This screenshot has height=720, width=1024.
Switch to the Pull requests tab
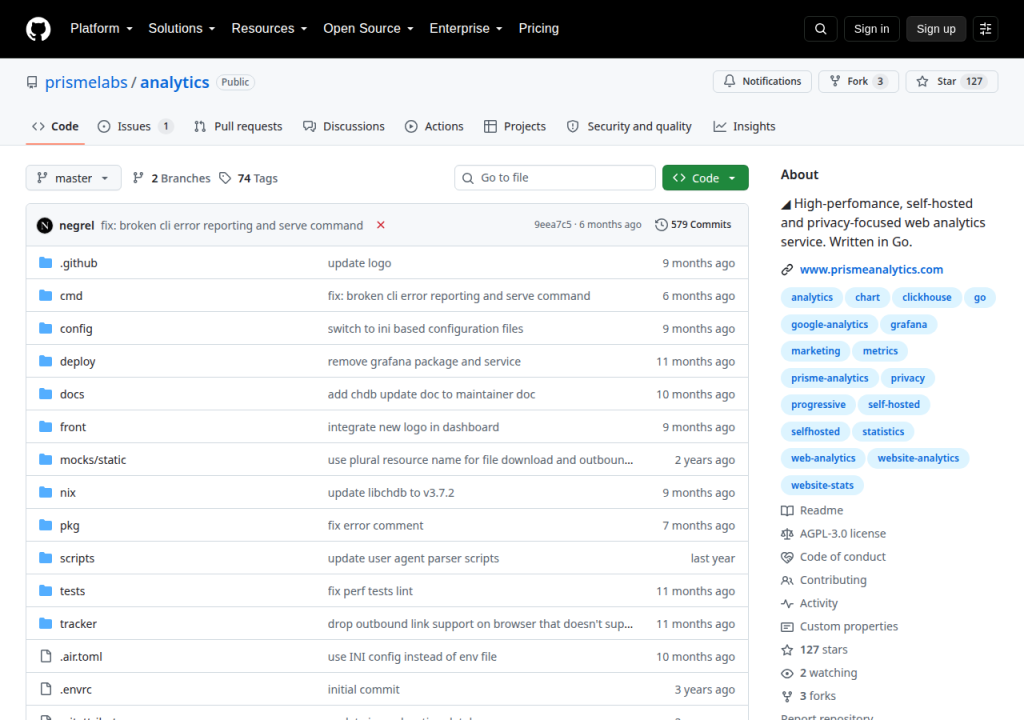coord(238,126)
